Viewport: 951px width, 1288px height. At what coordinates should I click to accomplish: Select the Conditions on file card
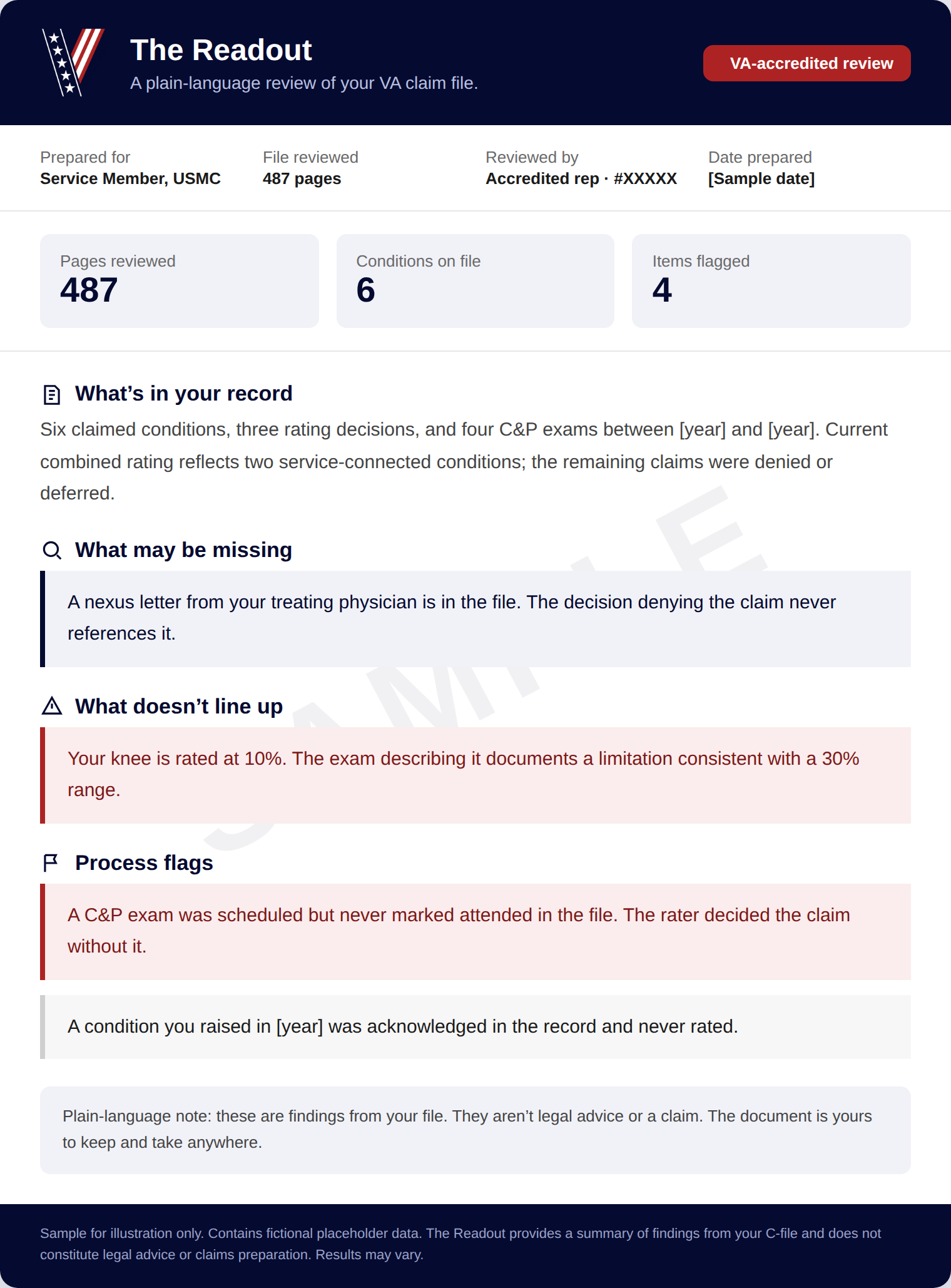click(475, 281)
